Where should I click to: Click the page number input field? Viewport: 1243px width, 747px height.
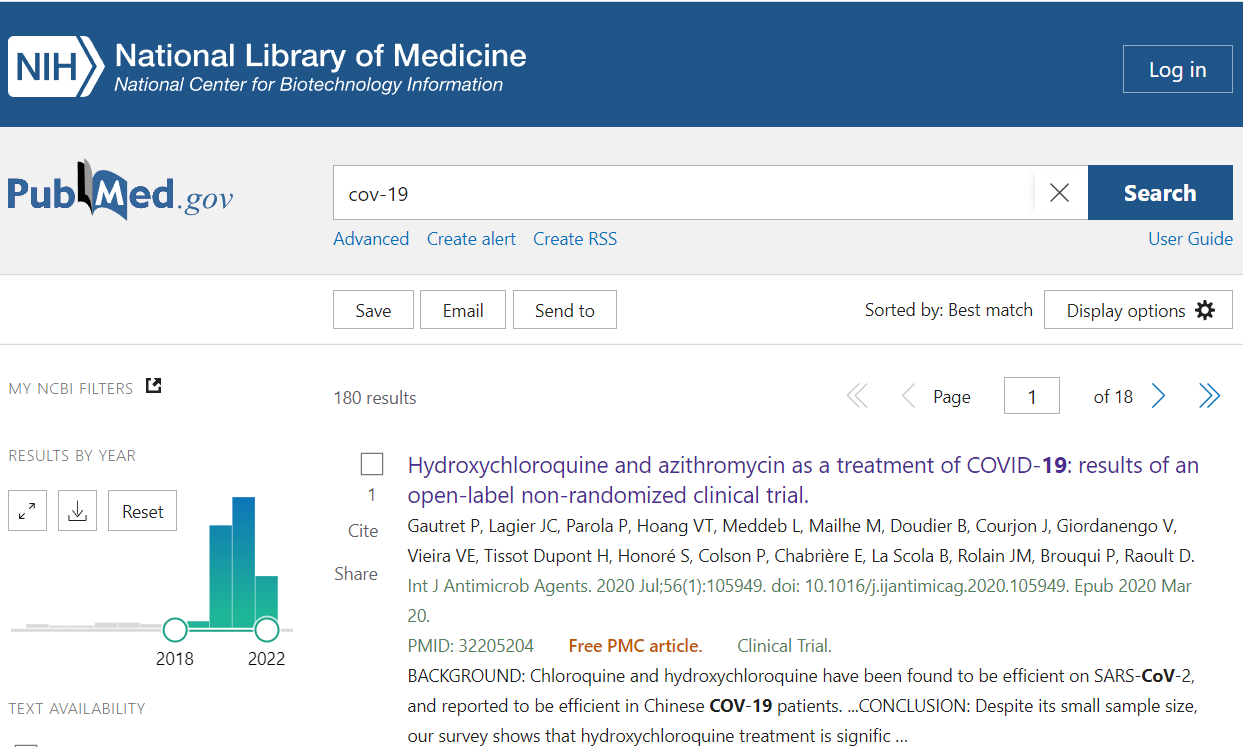coord(1031,397)
